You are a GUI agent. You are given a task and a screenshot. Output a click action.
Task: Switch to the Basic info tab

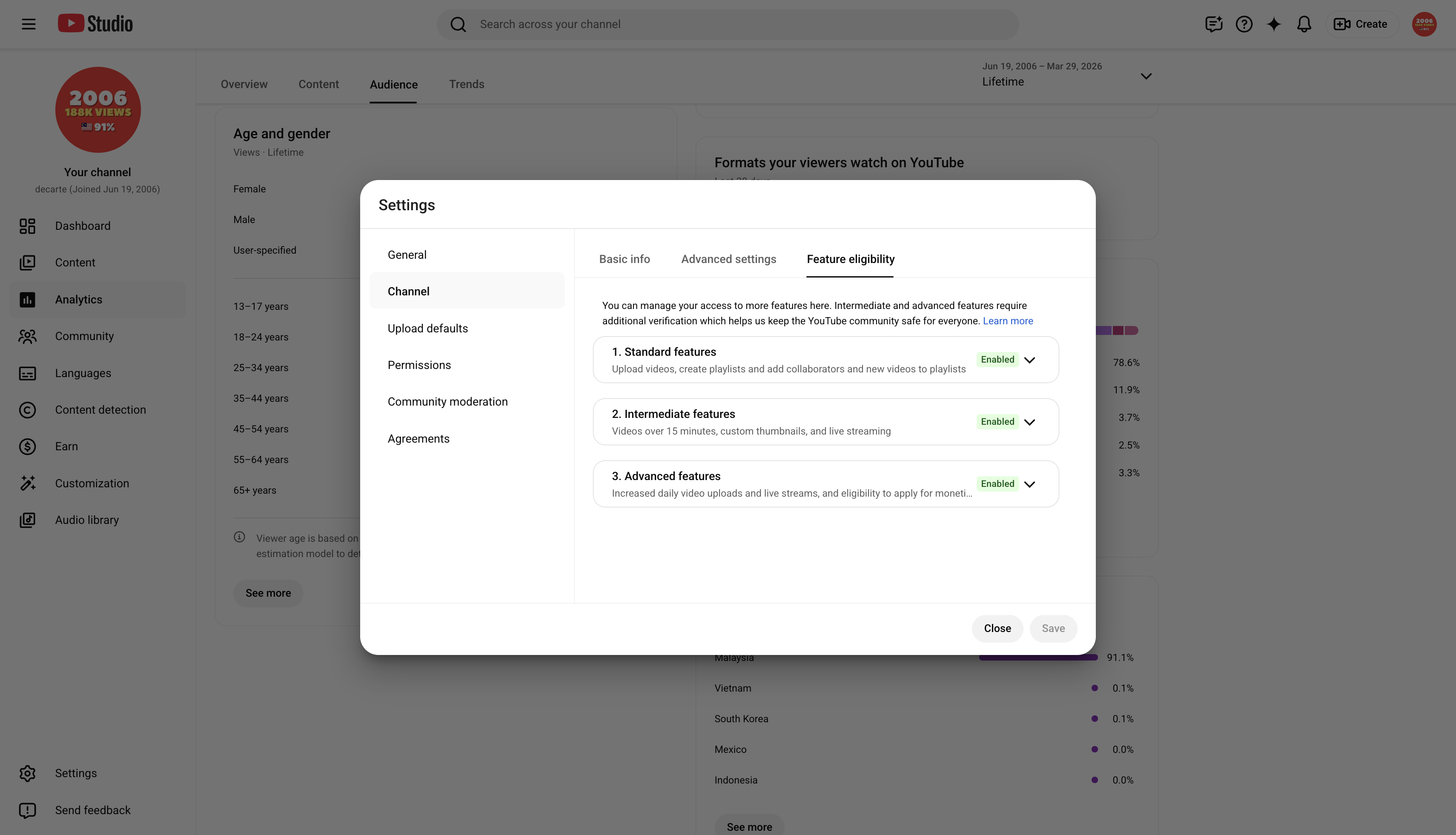[624, 259]
